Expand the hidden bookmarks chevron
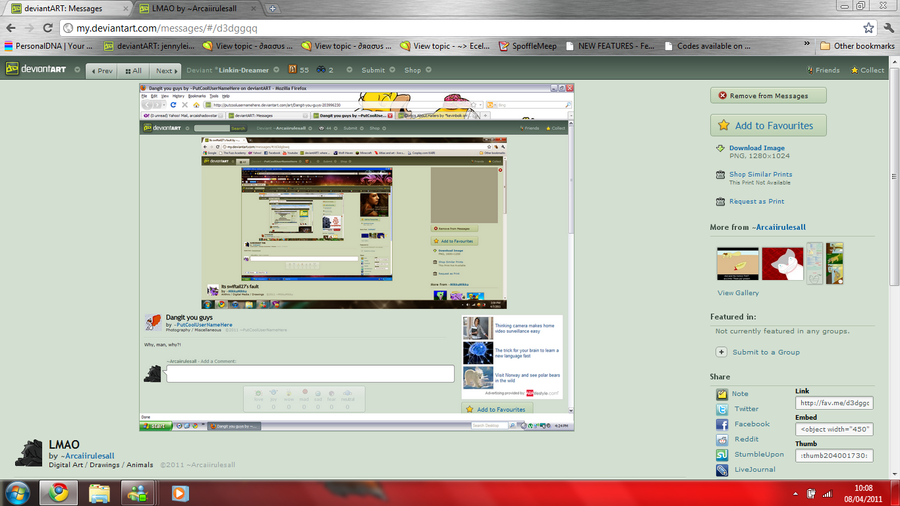 [x=806, y=45]
